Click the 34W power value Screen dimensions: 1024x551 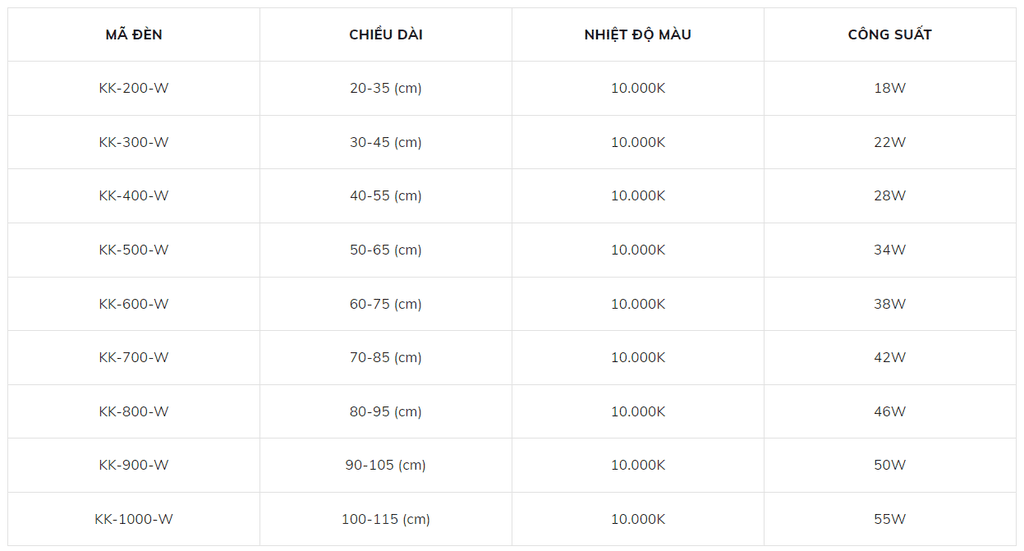[890, 250]
